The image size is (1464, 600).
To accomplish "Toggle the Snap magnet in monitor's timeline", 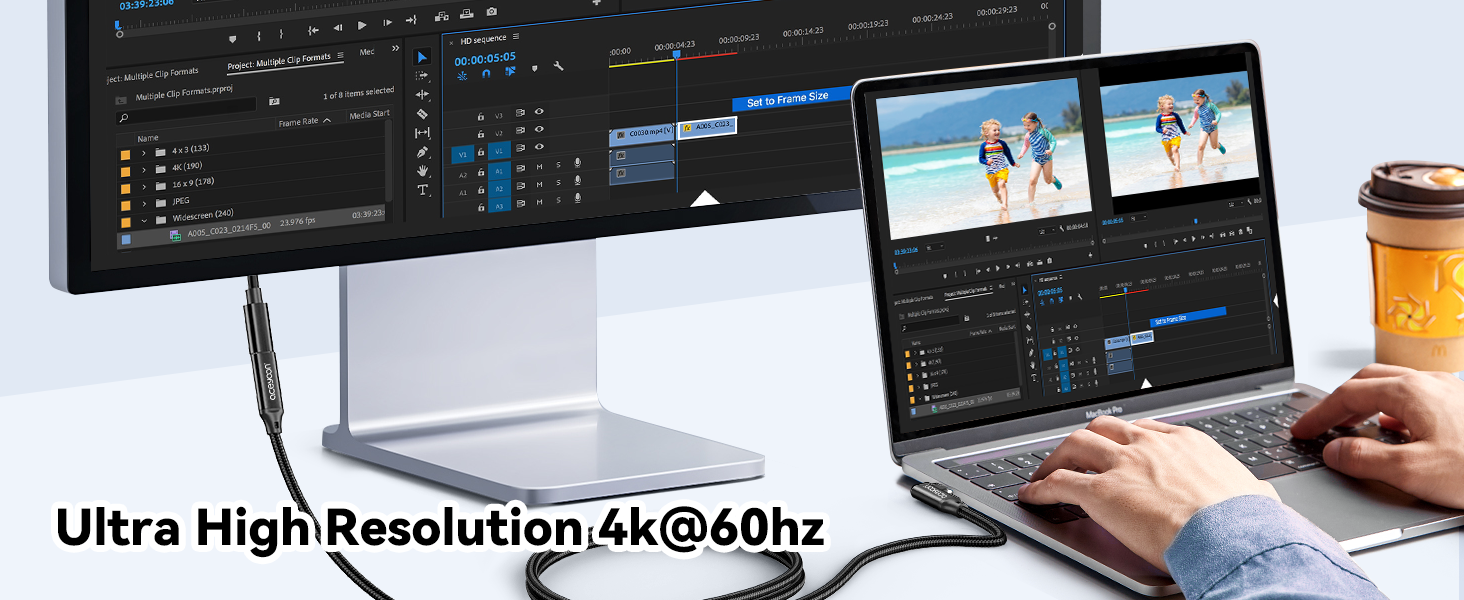I will [x=486, y=73].
